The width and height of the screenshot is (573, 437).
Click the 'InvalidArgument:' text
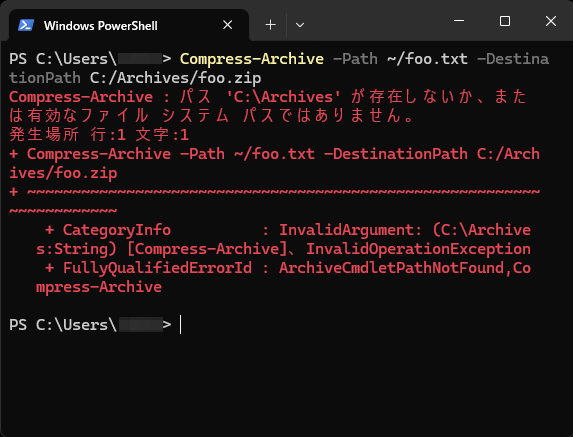point(351,230)
